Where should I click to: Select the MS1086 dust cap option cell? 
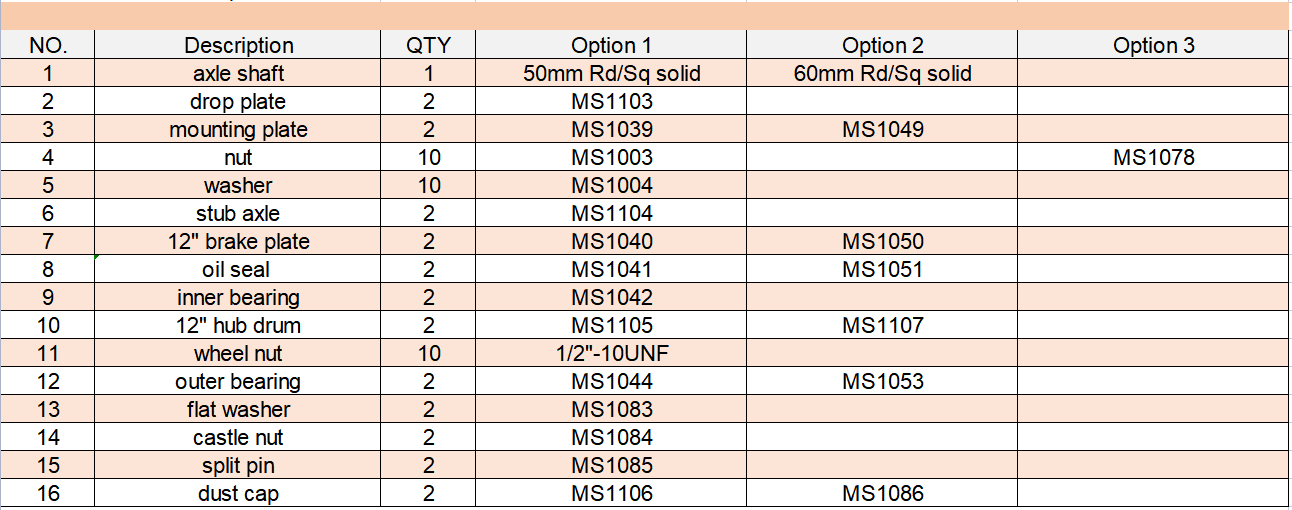click(882, 493)
